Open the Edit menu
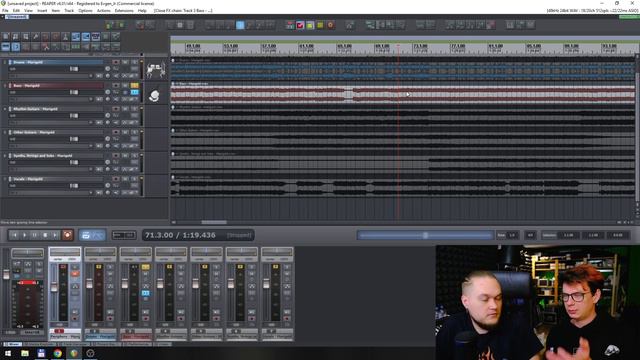The image size is (640, 360). coord(16,11)
